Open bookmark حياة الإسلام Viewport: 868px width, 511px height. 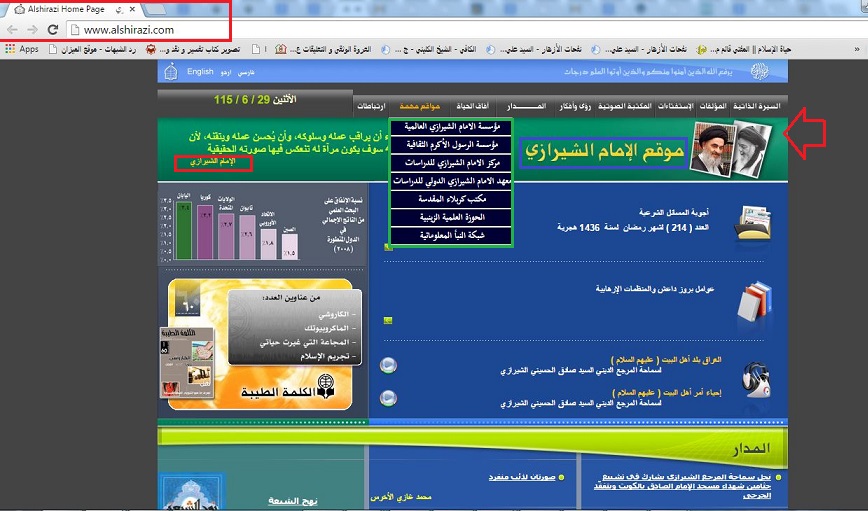click(745, 49)
